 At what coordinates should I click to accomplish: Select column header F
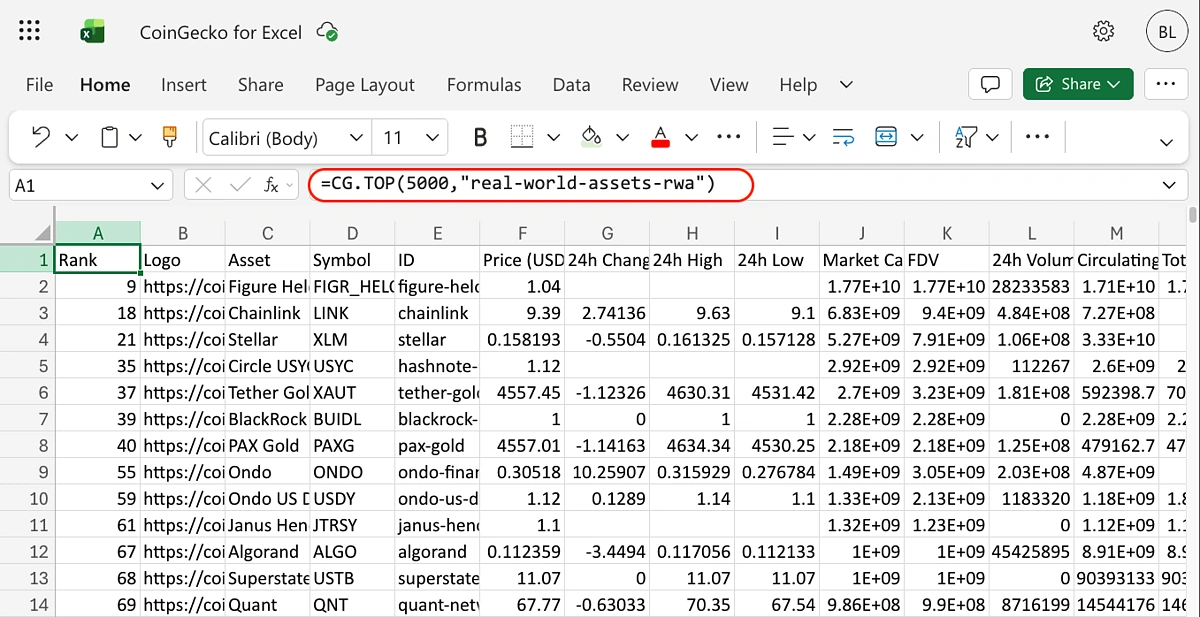[522, 233]
